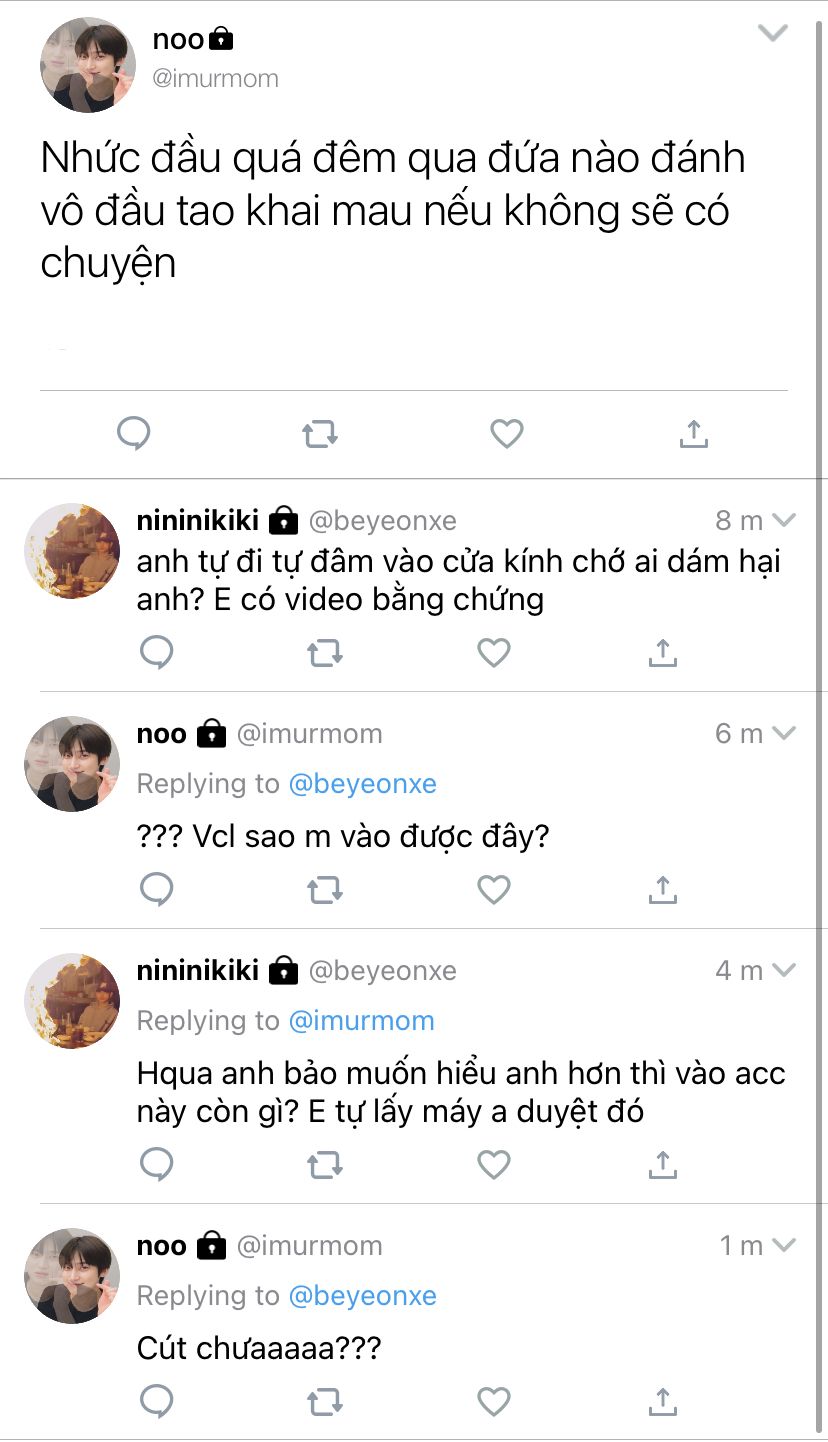This screenshot has width=828, height=1442.
Task: Share noo's 6 m reply
Action: (x=663, y=889)
